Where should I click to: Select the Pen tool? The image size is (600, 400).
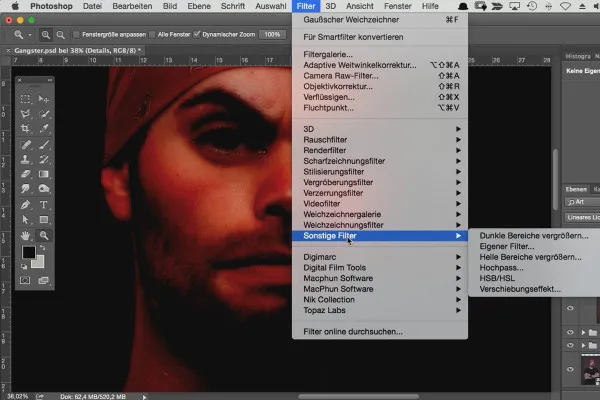[25, 205]
